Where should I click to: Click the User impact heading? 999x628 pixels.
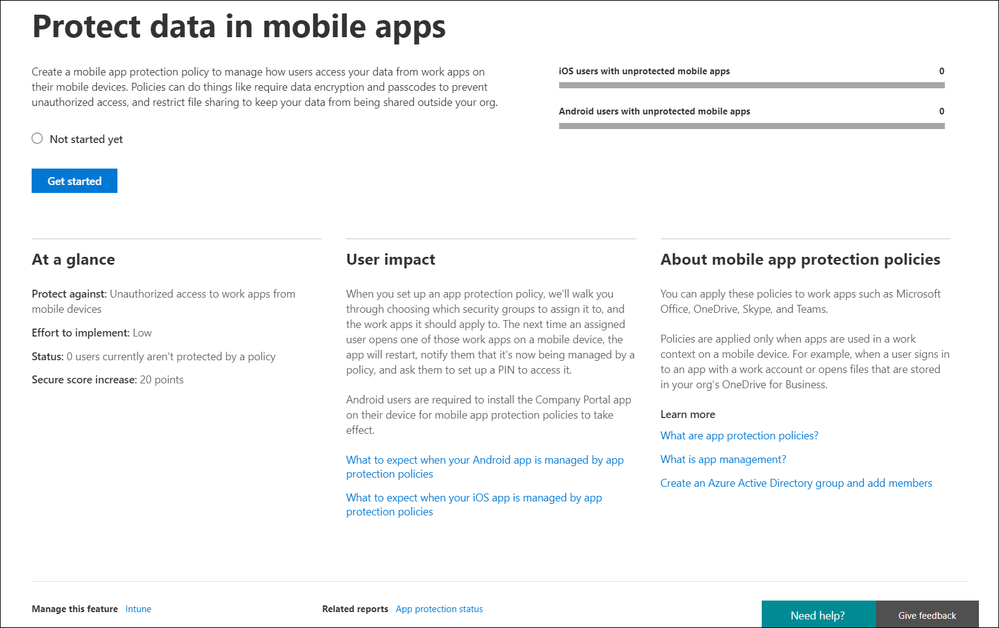pyautogui.click(x=391, y=259)
